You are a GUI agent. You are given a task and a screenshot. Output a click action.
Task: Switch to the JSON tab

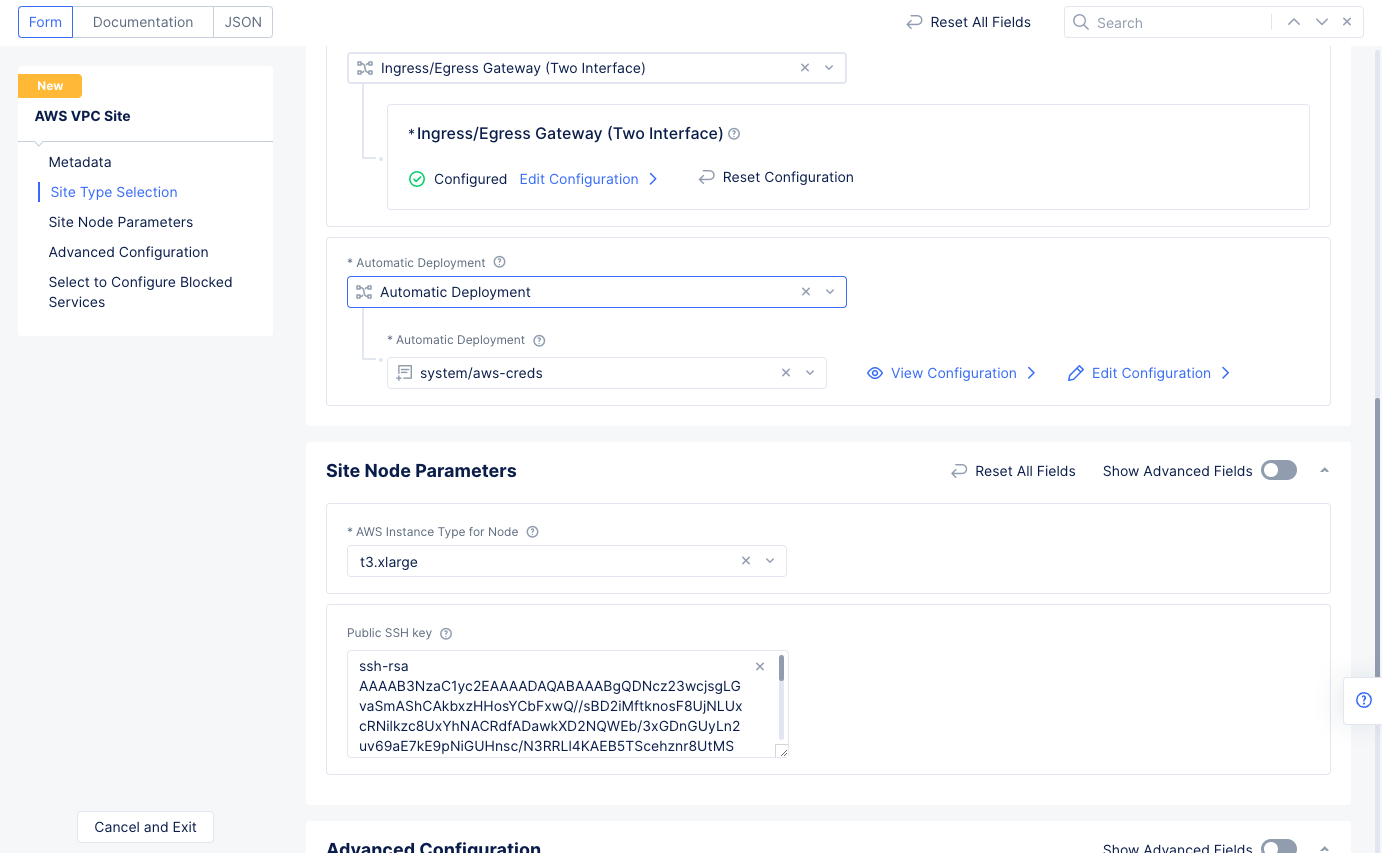click(242, 21)
